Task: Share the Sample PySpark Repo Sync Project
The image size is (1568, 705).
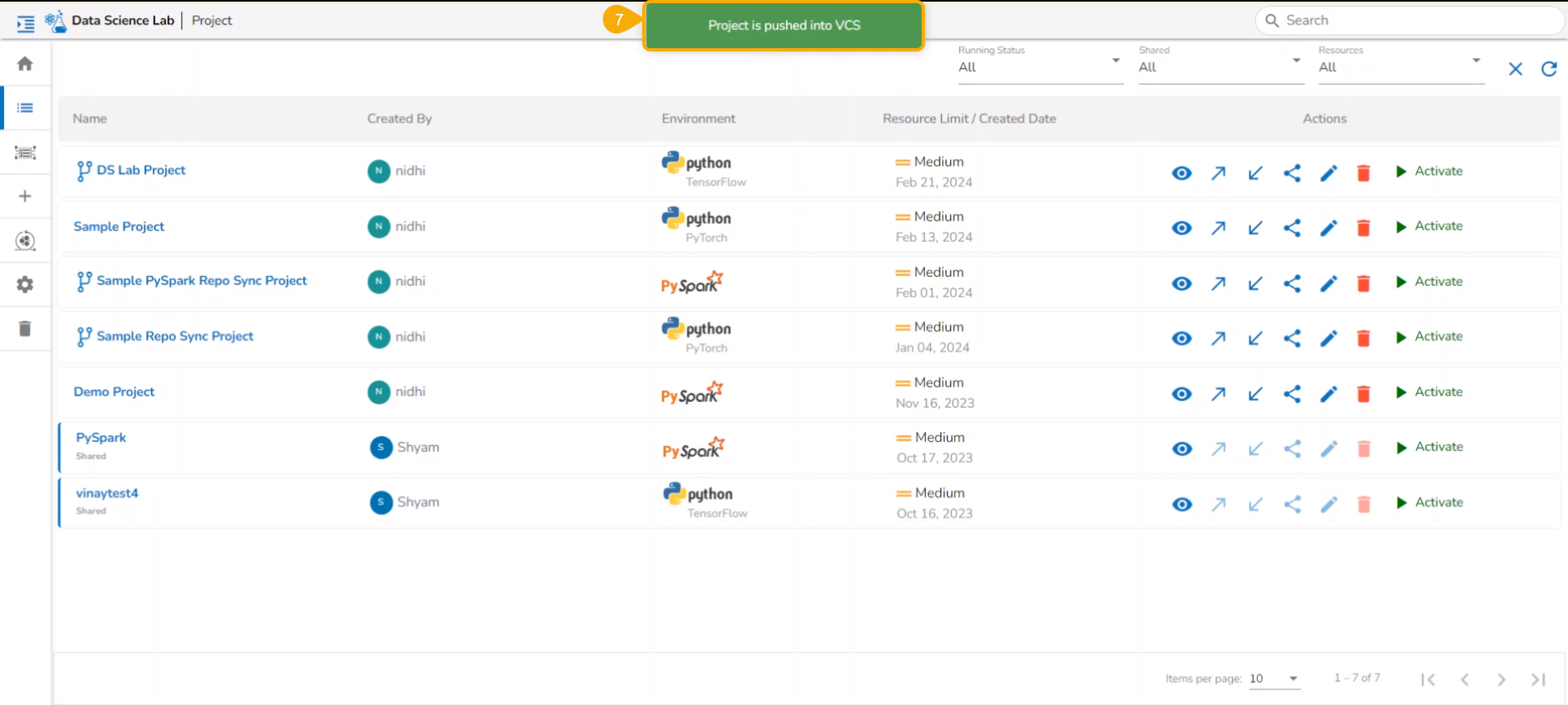Action: click(1292, 283)
